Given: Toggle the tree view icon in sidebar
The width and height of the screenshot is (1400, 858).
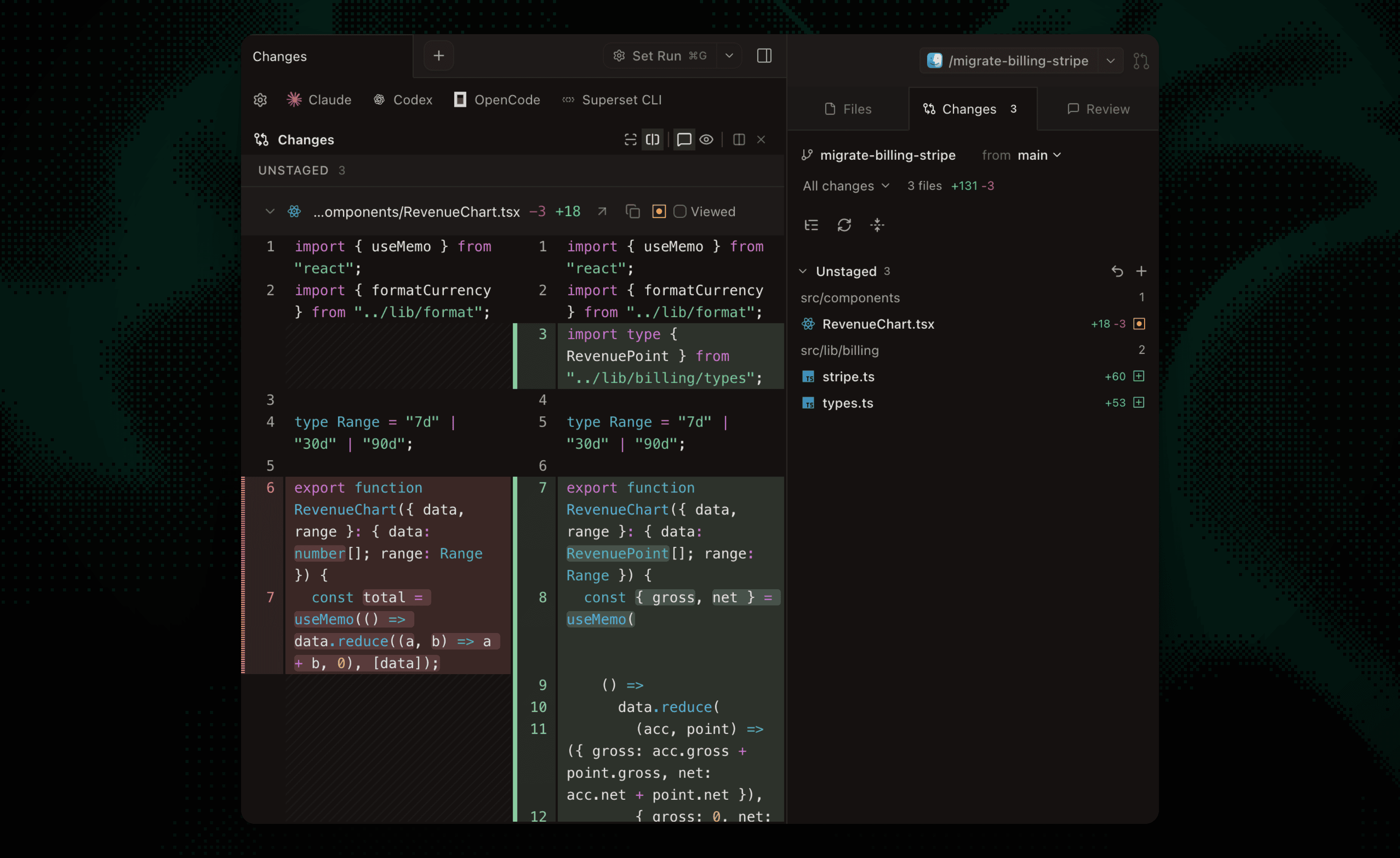Looking at the screenshot, I should [x=812, y=225].
